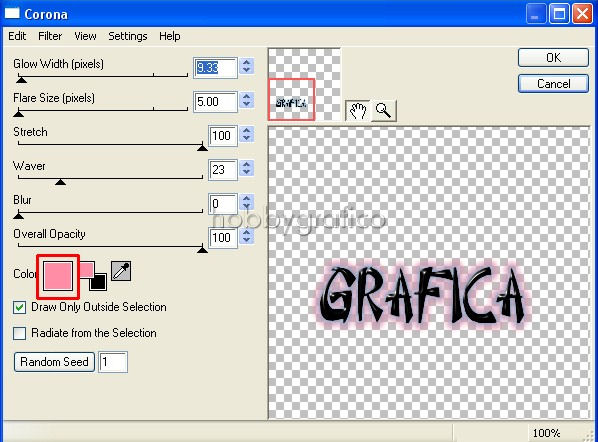
Task: Click the OK button
Action: pyautogui.click(x=553, y=58)
